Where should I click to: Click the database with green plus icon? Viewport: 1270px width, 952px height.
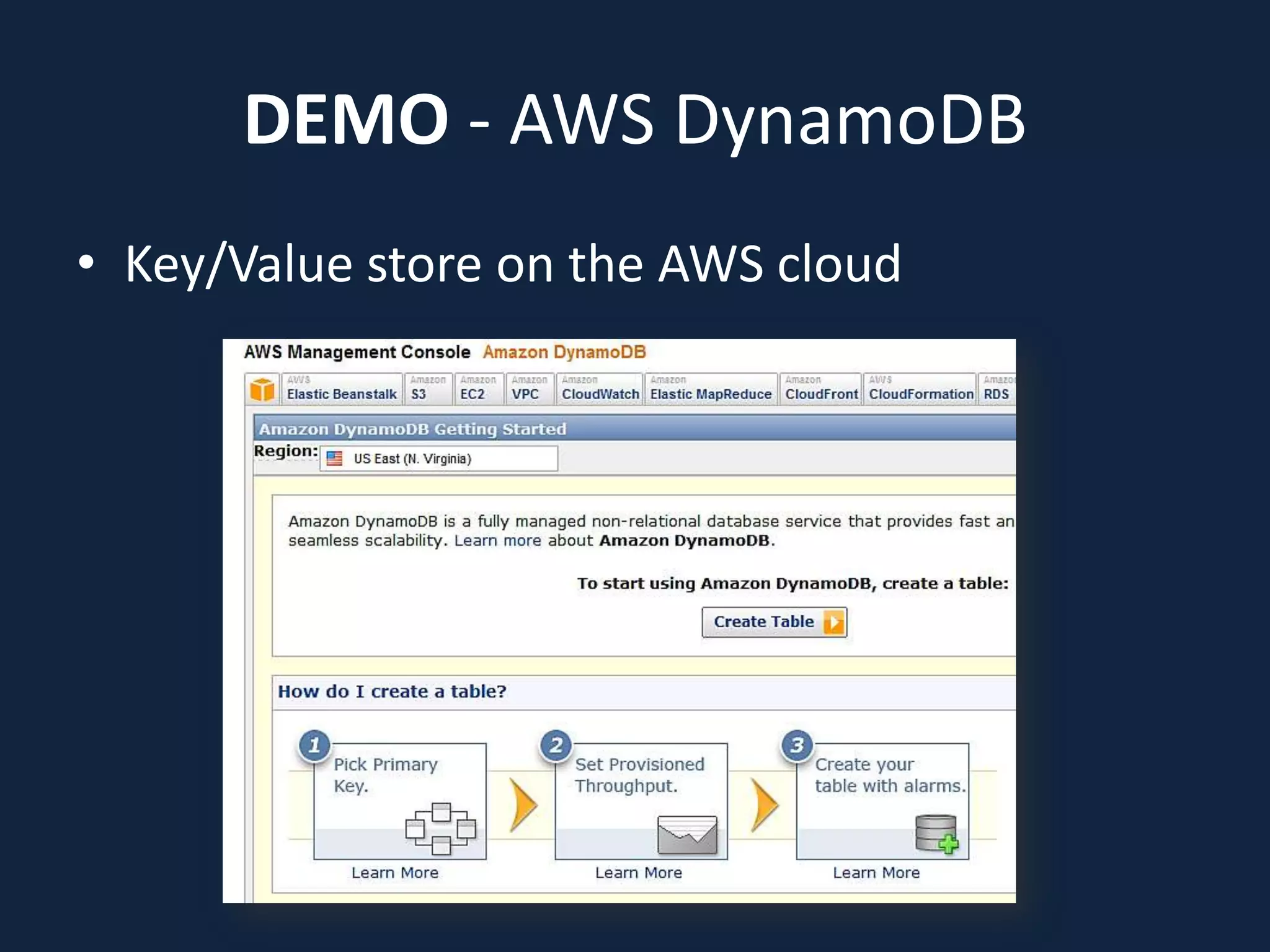click(x=937, y=834)
